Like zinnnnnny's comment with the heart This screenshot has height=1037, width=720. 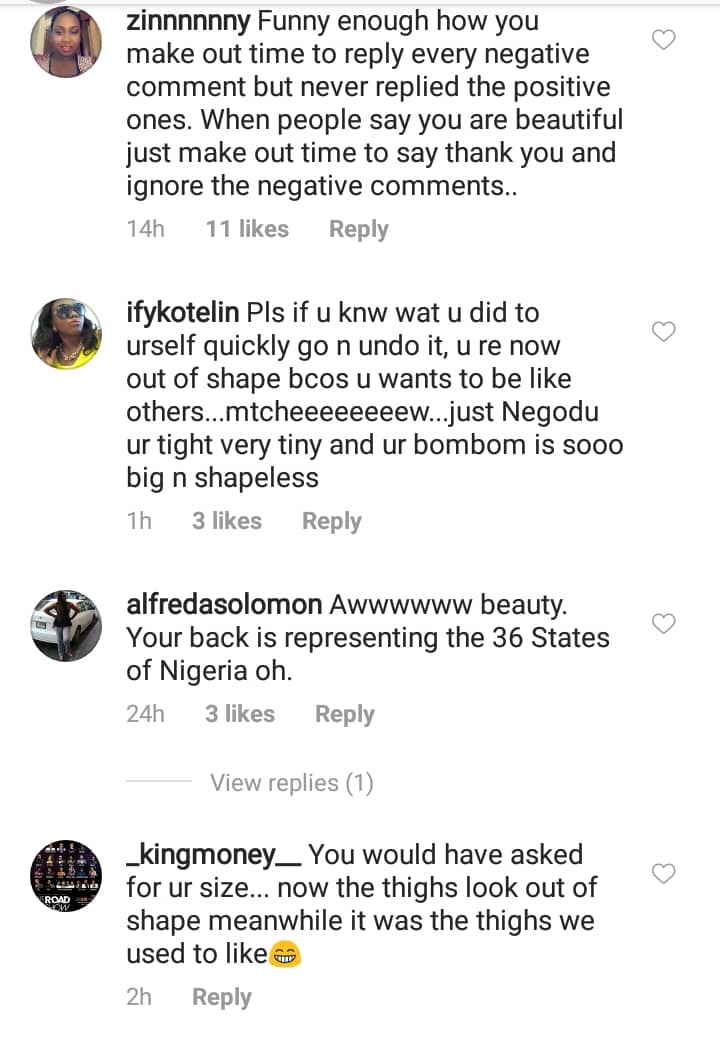(x=664, y=40)
